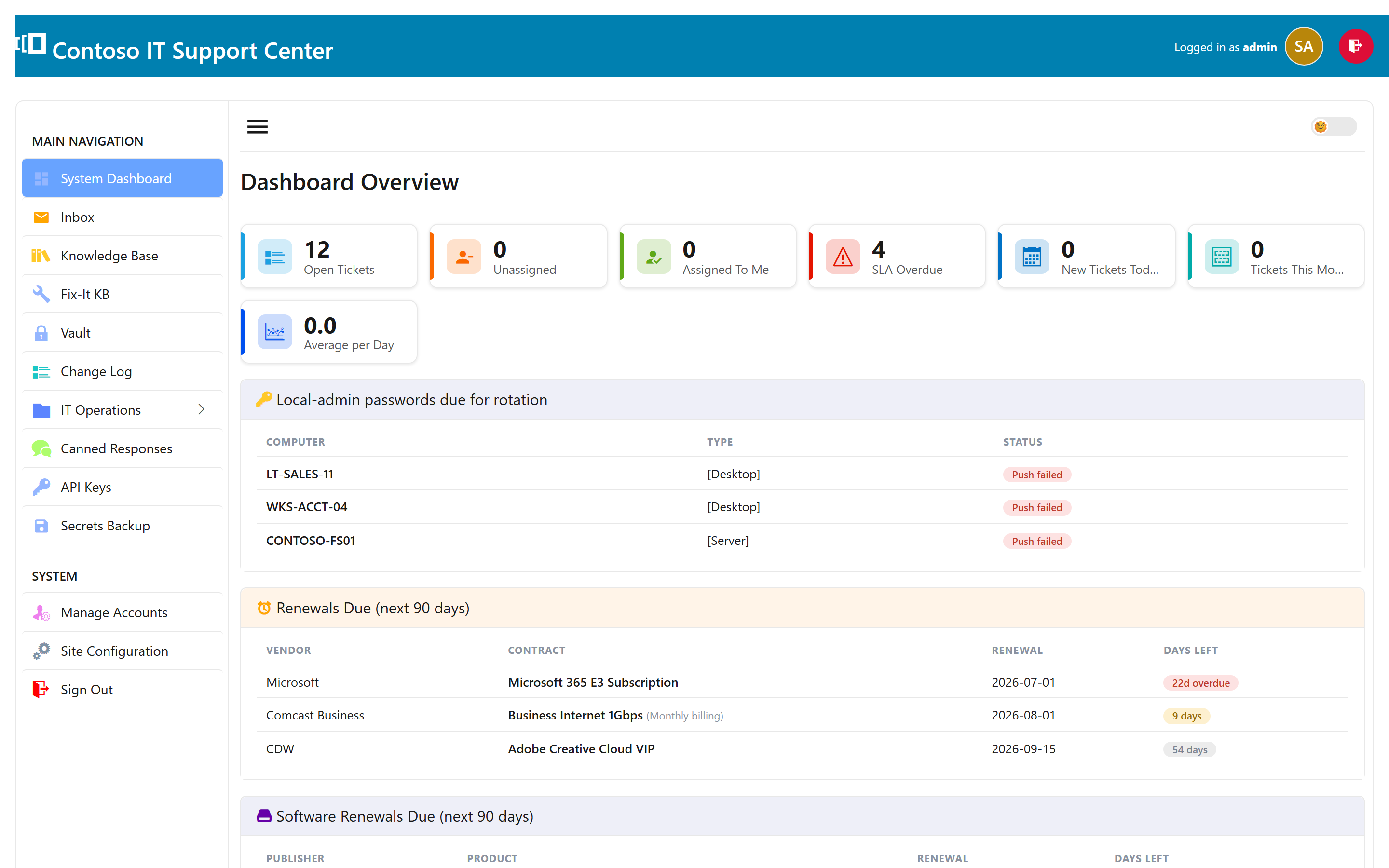
Task: Click the Vault padlock icon
Action: pyautogui.click(x=41, y=333)
